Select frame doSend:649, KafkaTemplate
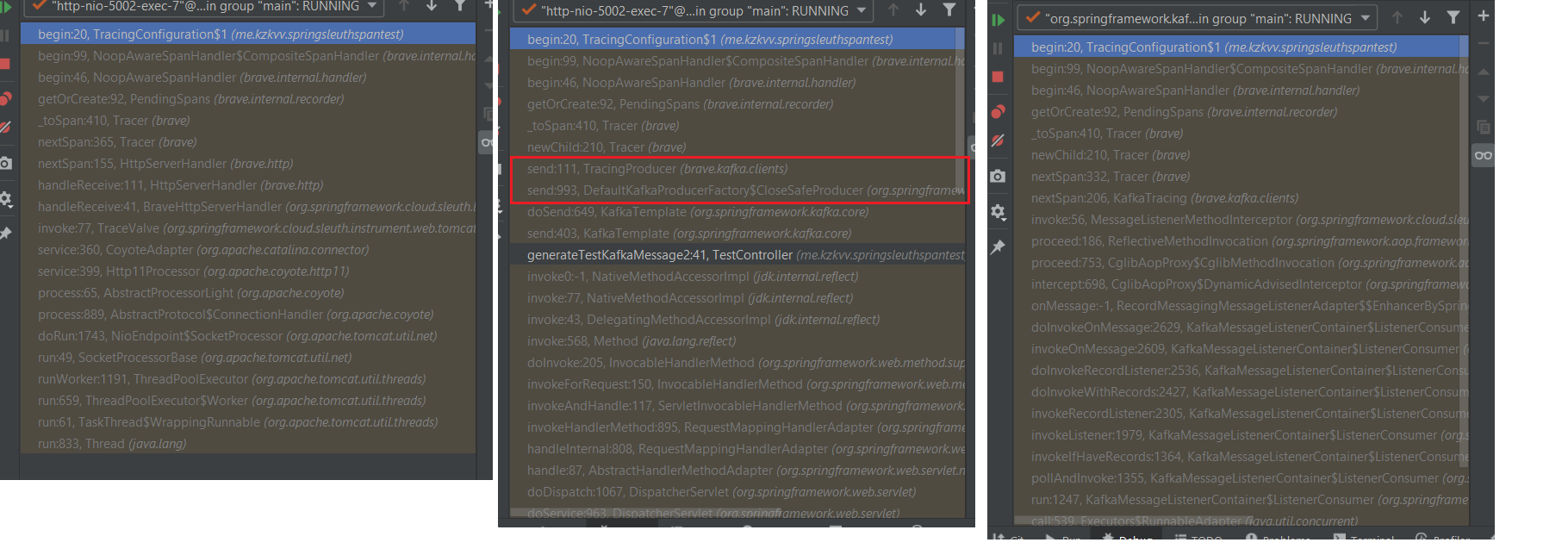 click(x=737, y=212)
